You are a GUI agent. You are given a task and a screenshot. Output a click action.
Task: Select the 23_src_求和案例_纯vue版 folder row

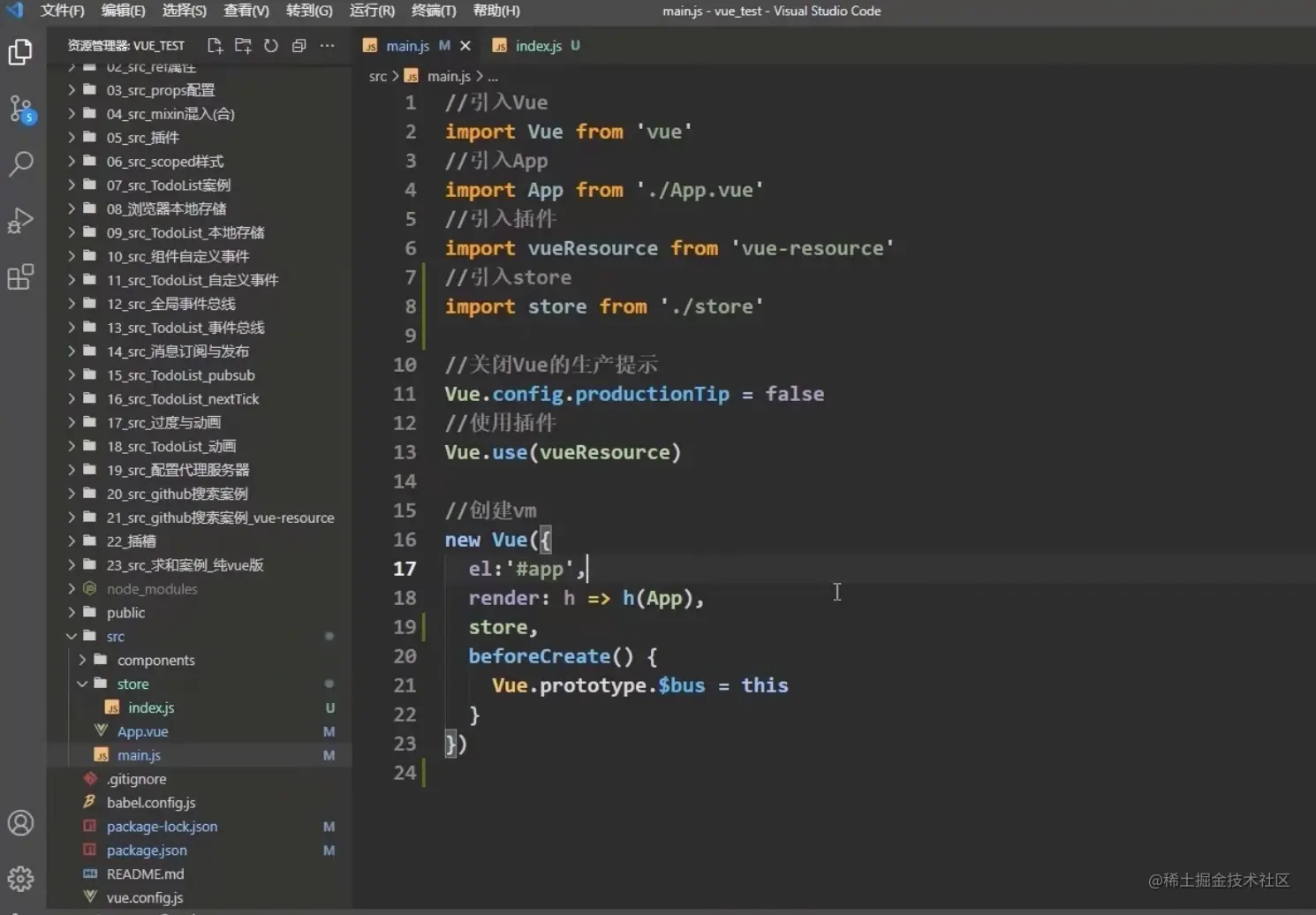[200, 565]
